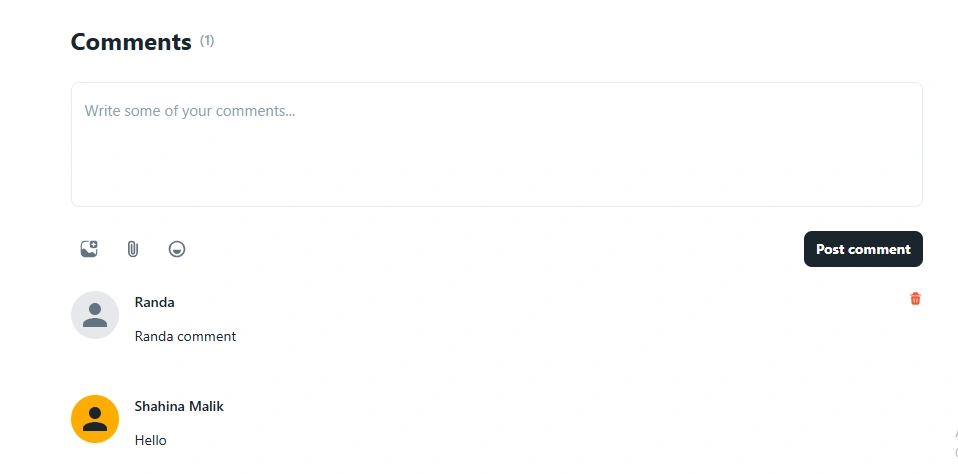
Task: Attach a file with the paperclip icon
Action: (x=133, y=249)
